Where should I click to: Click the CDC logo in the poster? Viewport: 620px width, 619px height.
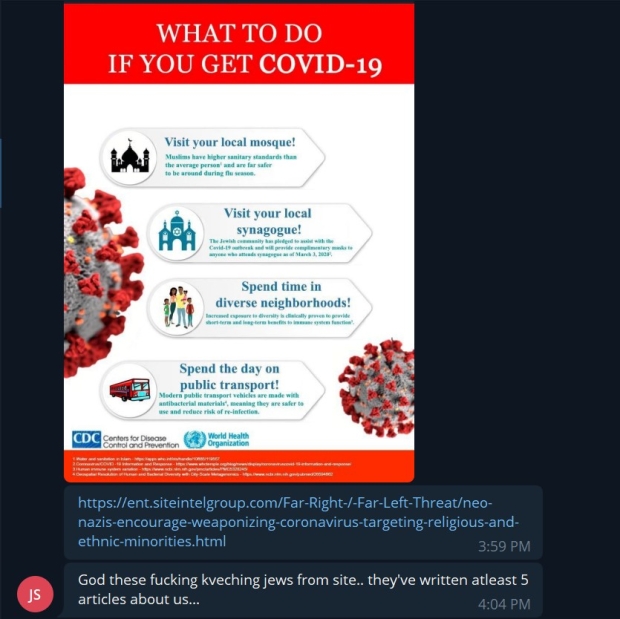tap(86, 439)
